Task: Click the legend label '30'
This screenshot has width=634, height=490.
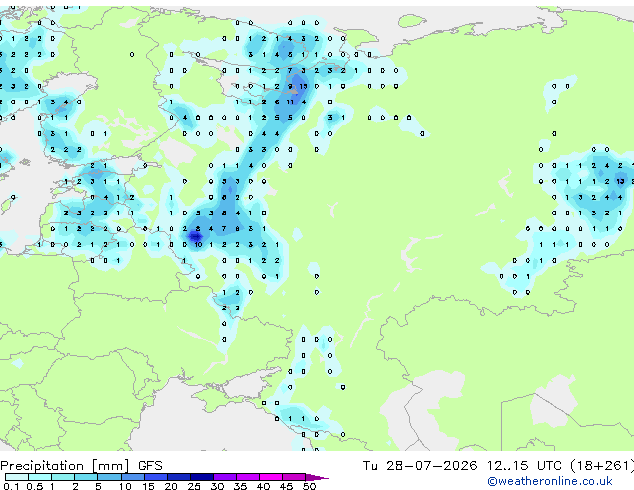Action: point(217,486)
